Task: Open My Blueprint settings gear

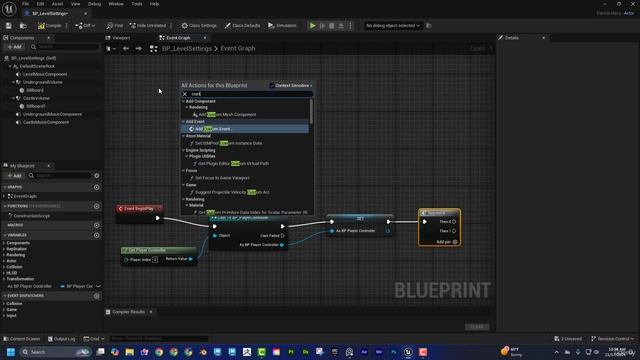Action: 97,176
